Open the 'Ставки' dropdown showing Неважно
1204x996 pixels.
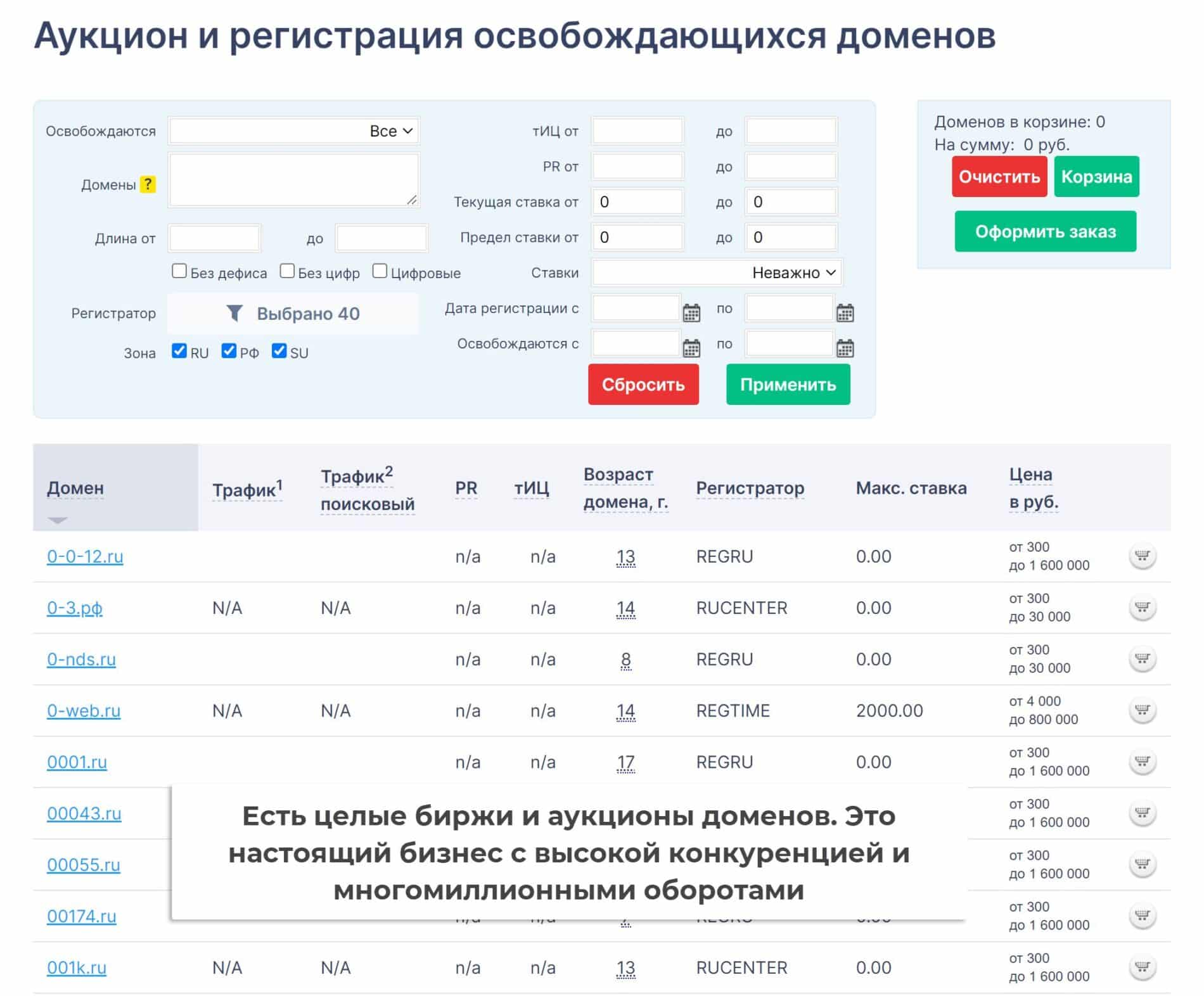[716, 272]
